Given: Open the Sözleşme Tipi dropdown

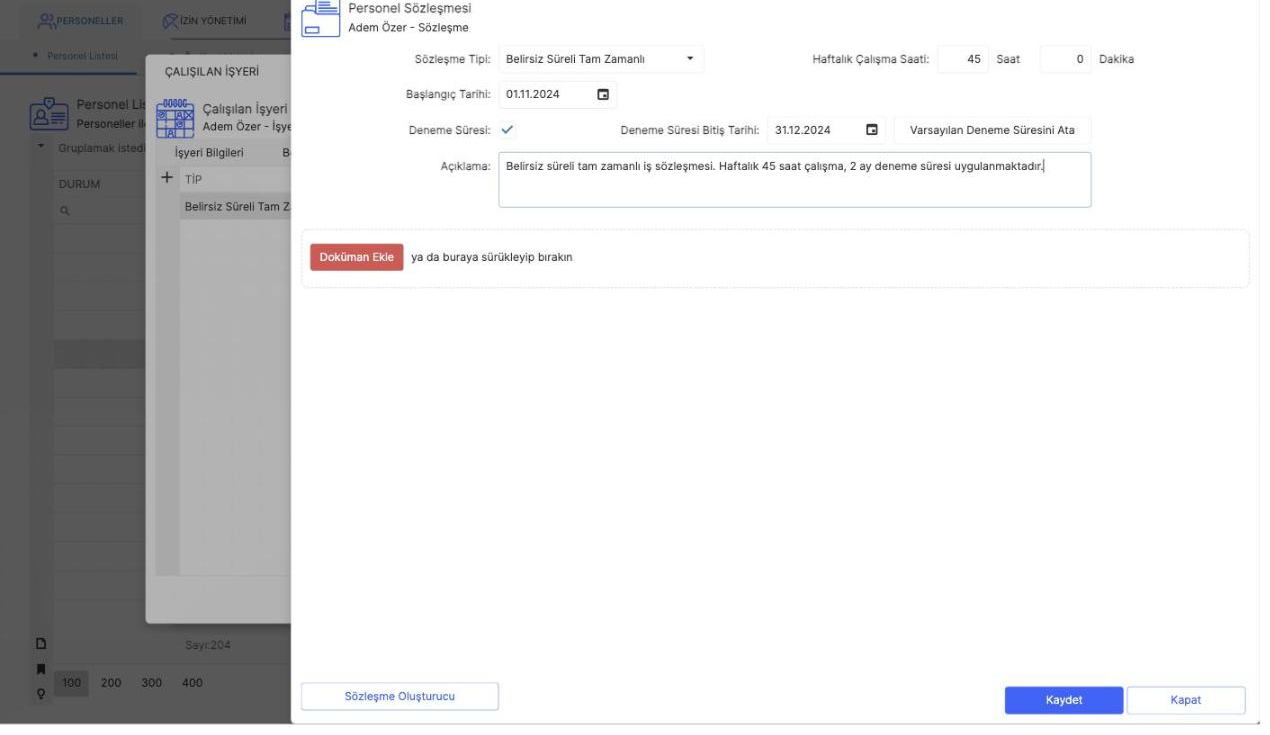Looking at the screenshot, I should 689,59.
